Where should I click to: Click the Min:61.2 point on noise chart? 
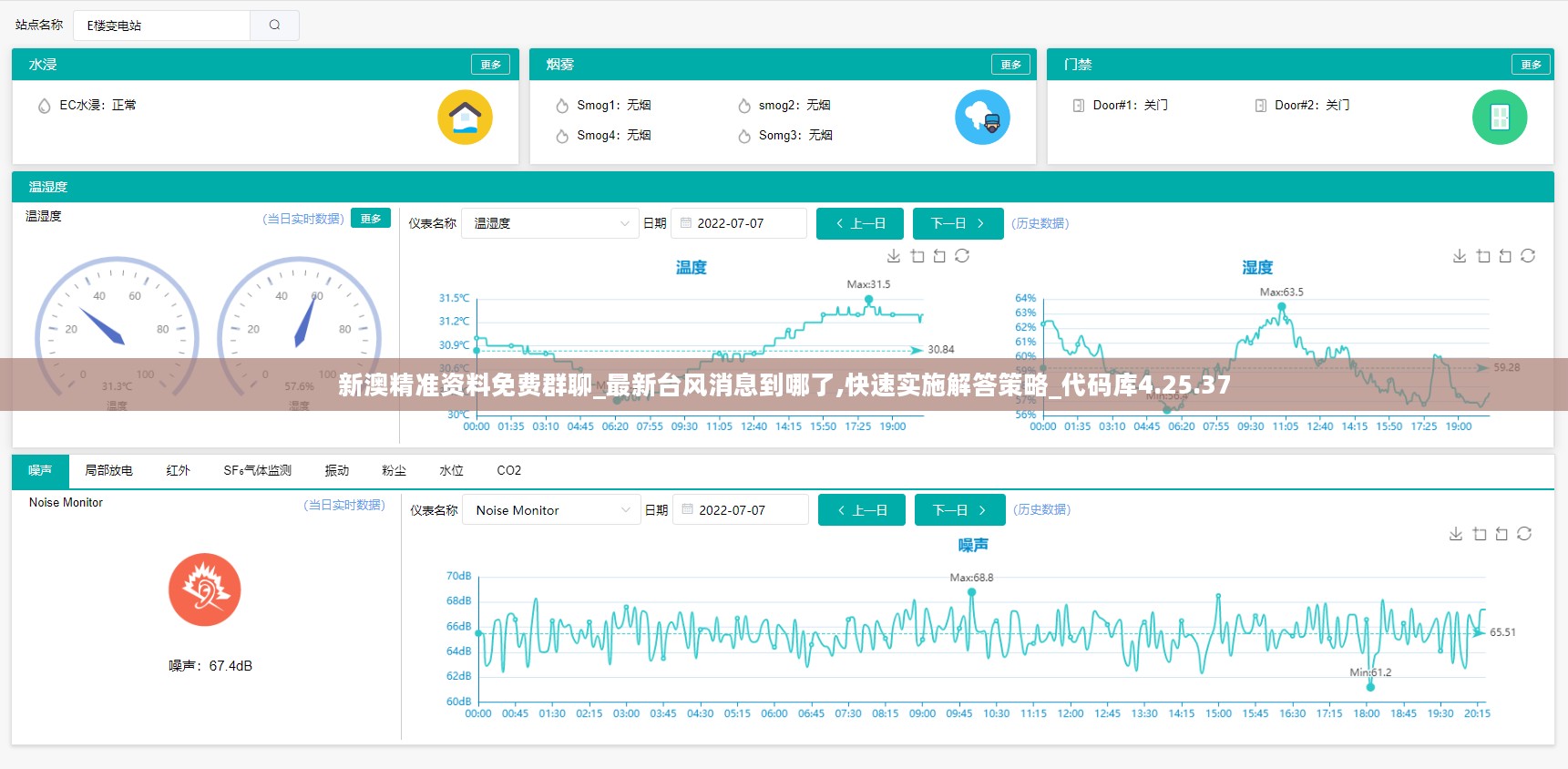pos(1369,687)
